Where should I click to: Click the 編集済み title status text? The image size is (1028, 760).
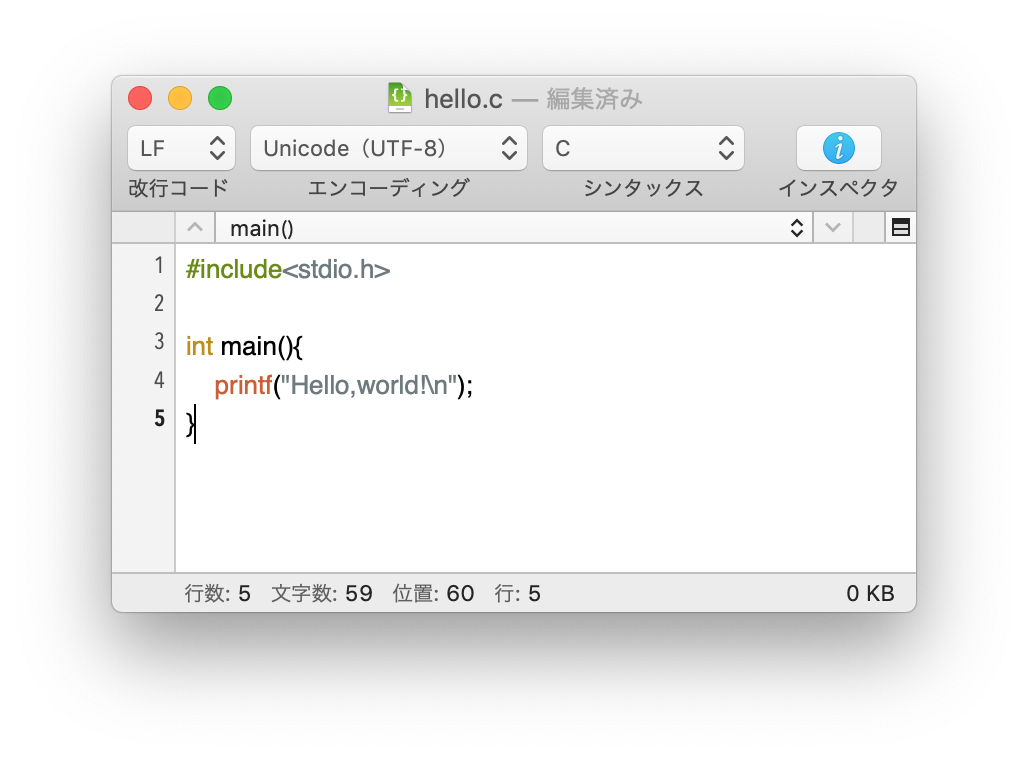(x=594, y=100)
